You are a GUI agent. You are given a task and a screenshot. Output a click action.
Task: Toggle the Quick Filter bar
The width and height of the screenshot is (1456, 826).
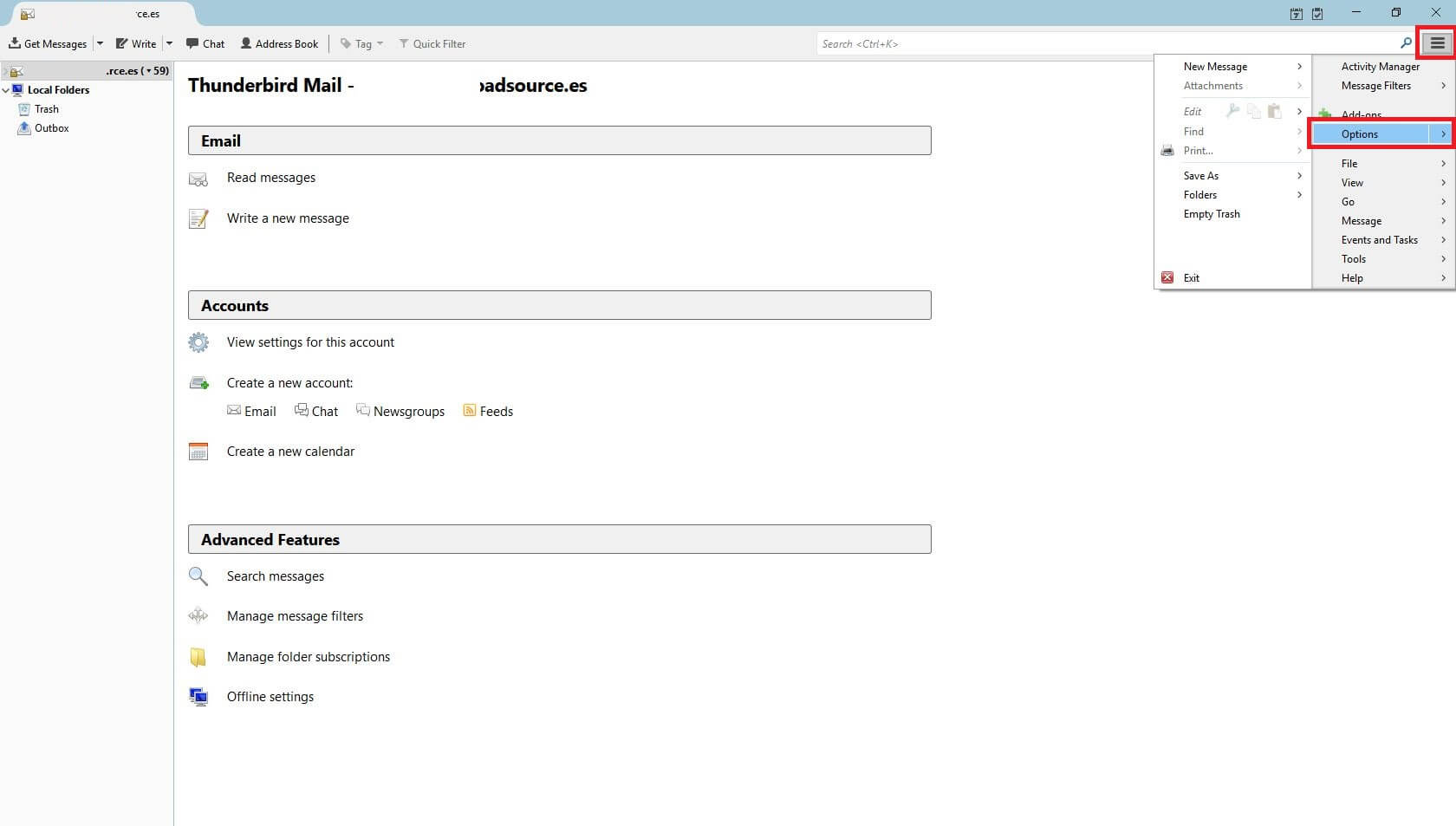click(432, 43)
